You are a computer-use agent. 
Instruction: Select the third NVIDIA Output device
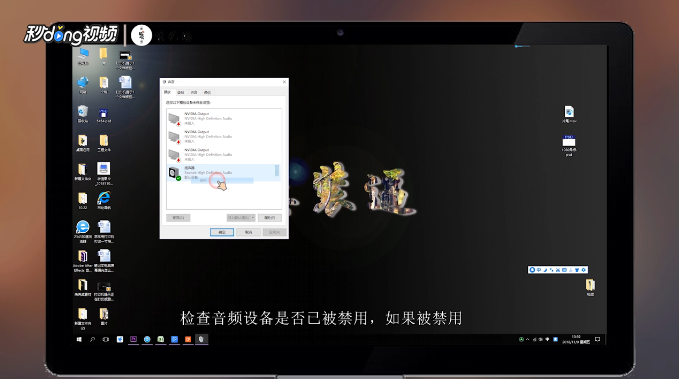click(x=224, y=155)
